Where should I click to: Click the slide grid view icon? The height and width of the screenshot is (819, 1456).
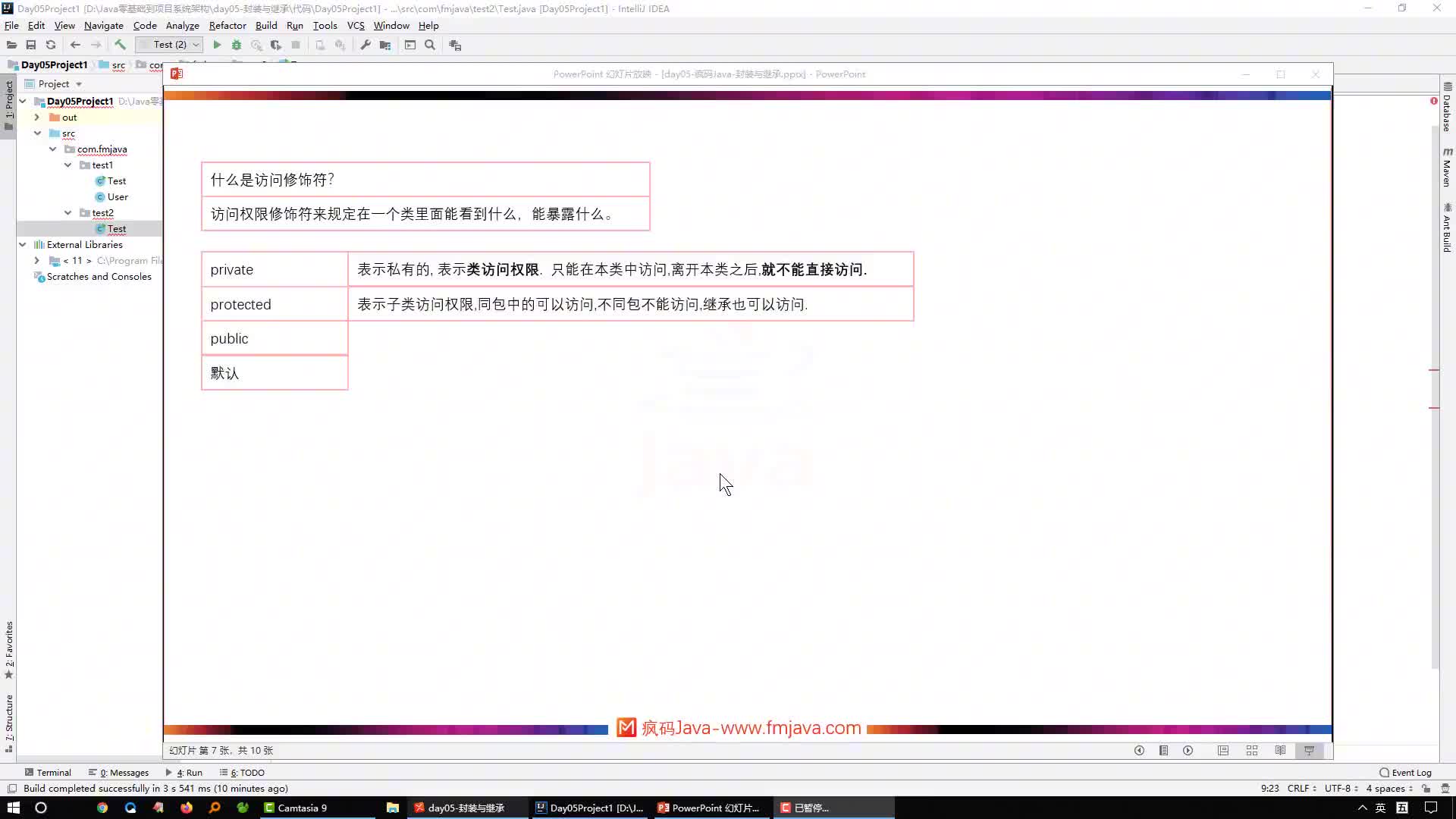coord(1253,750)
